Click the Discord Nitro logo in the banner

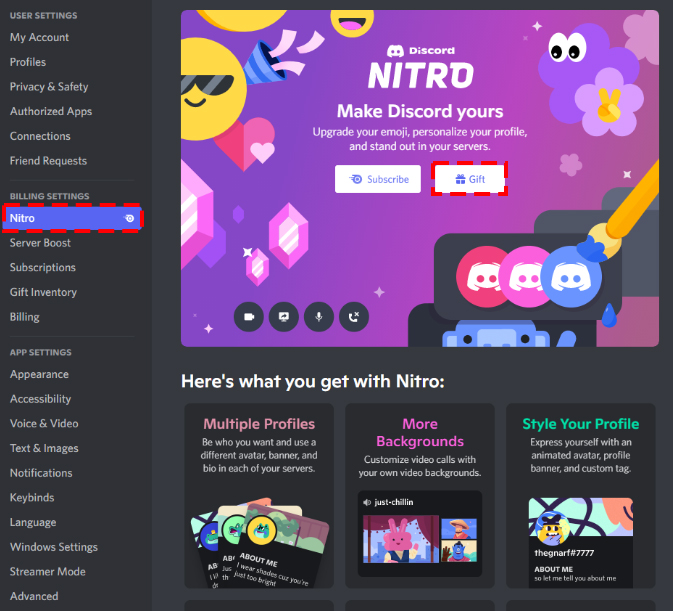(420, 68)
